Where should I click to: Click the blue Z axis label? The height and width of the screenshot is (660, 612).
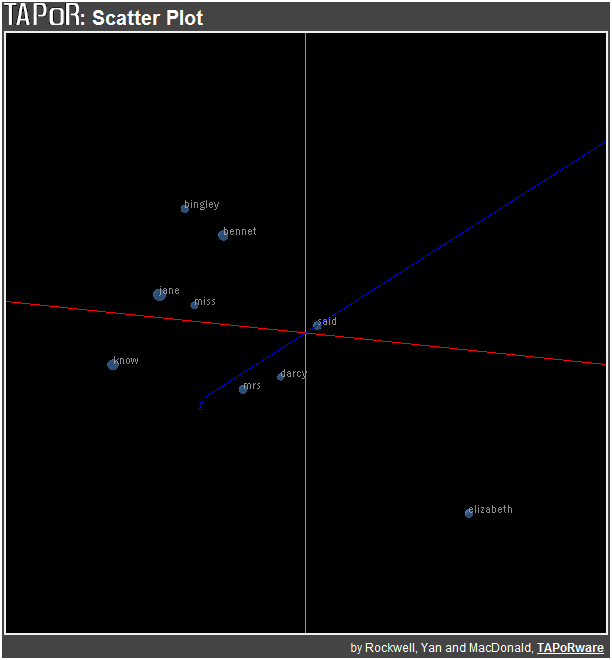[x=201, y=407]
